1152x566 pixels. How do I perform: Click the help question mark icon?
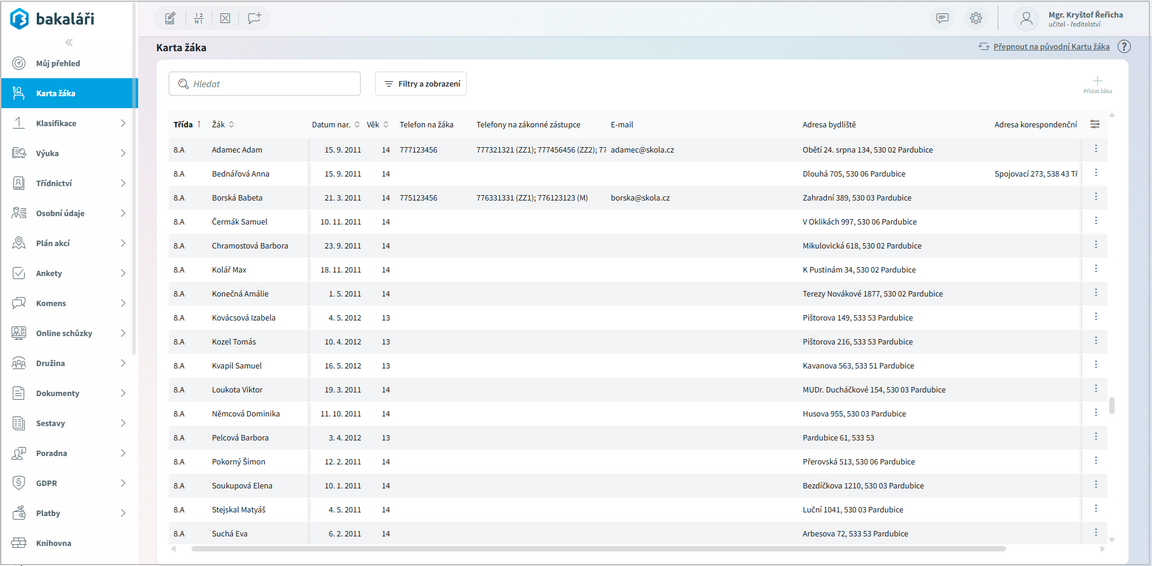tap(1124, 47)
